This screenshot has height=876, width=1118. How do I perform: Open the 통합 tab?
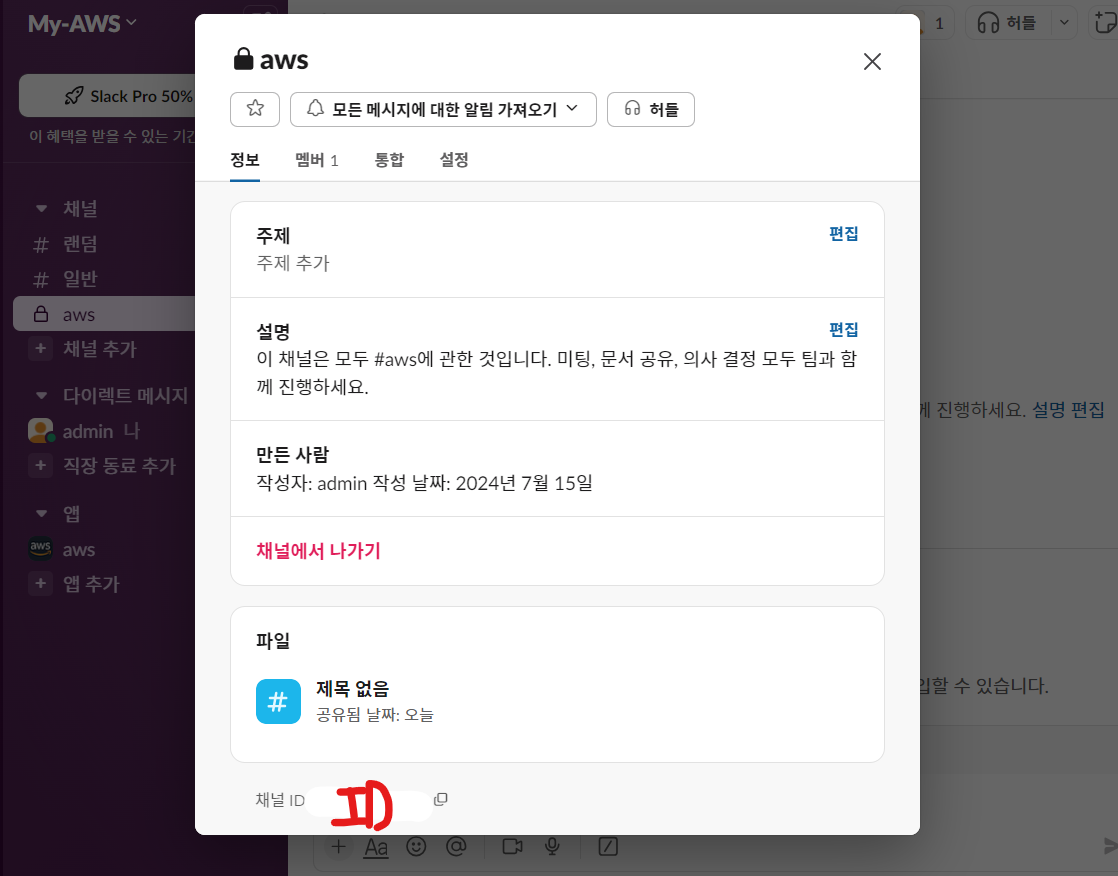click(389, 160)
